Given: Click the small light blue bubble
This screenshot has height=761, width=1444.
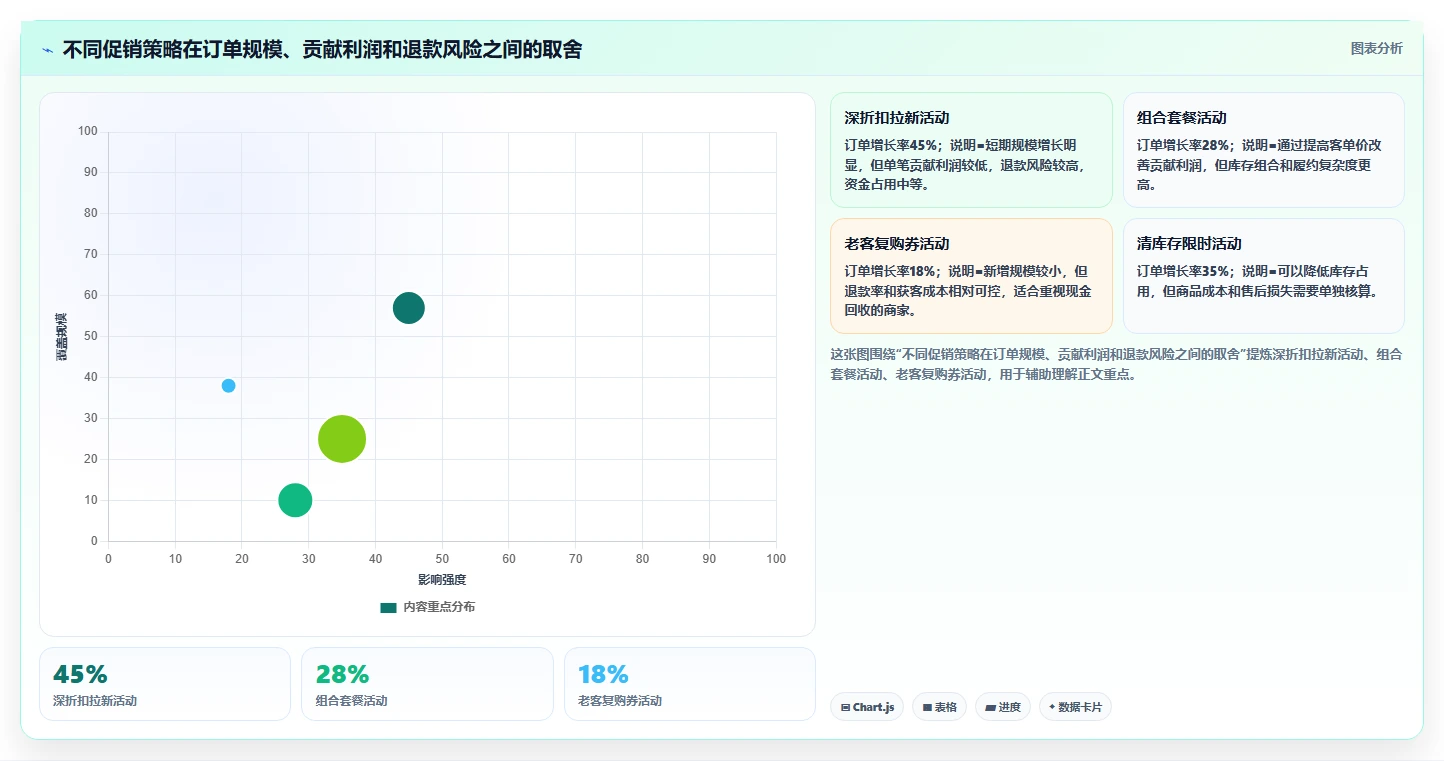Looking at the screenshot, I should [228, 386].
